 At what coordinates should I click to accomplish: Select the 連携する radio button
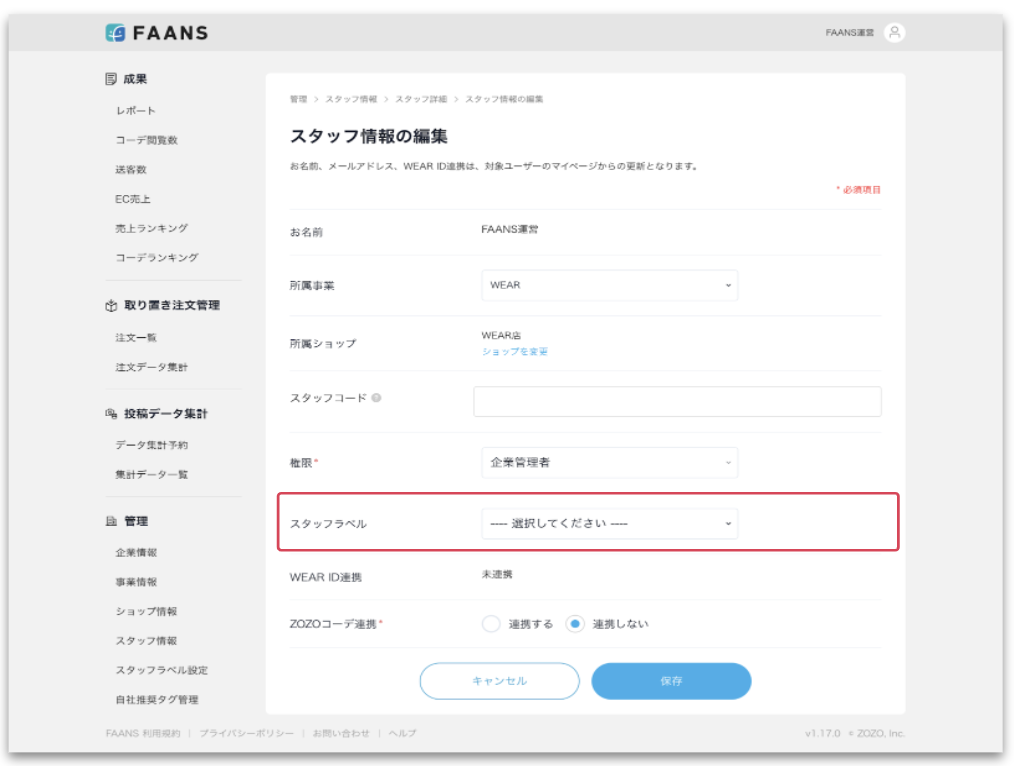click(x=491, y=624)
